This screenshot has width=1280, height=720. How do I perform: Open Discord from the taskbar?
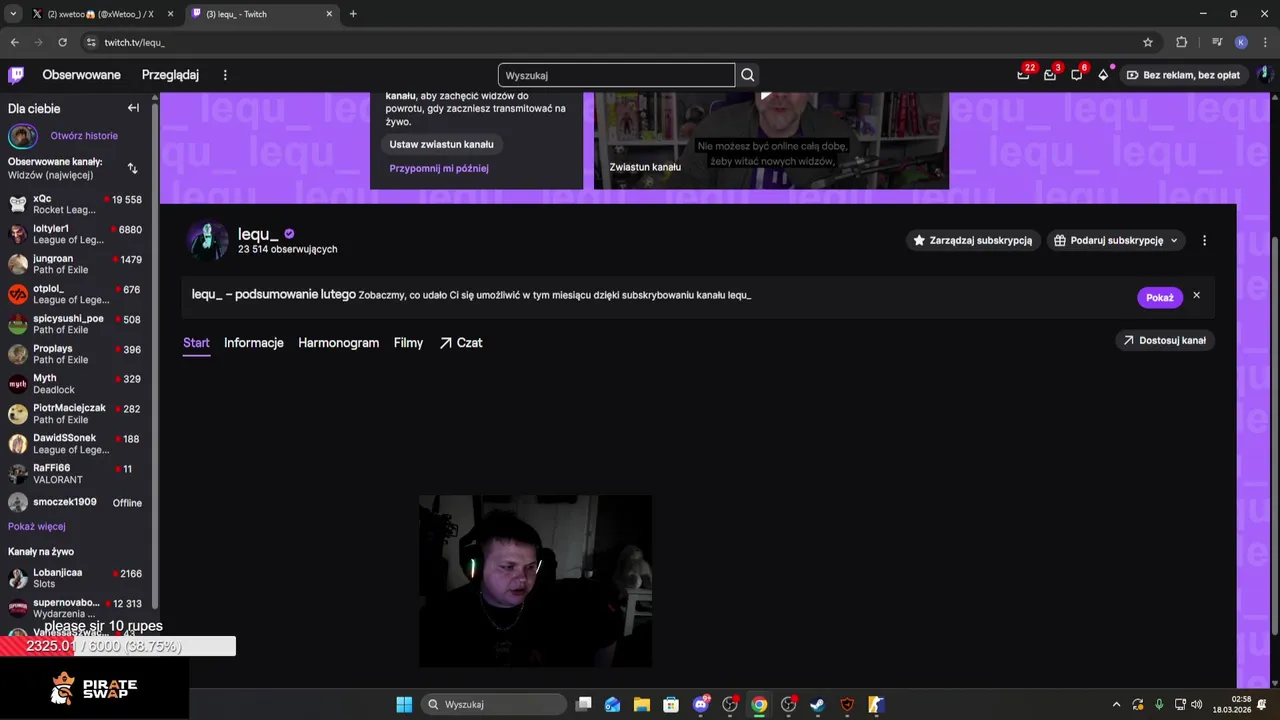click(701, 704)
